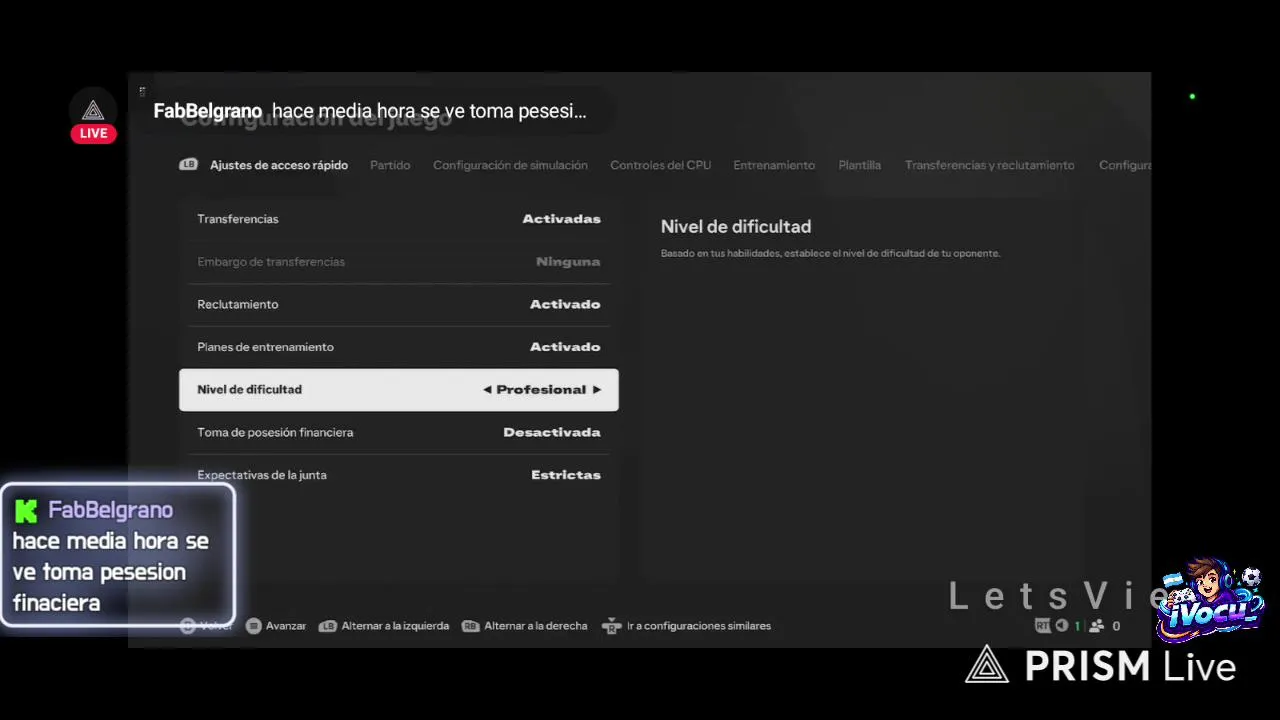Toggle Reclutamiento Activado value
The image size is (1280, 720).
[x=565, y=304]
